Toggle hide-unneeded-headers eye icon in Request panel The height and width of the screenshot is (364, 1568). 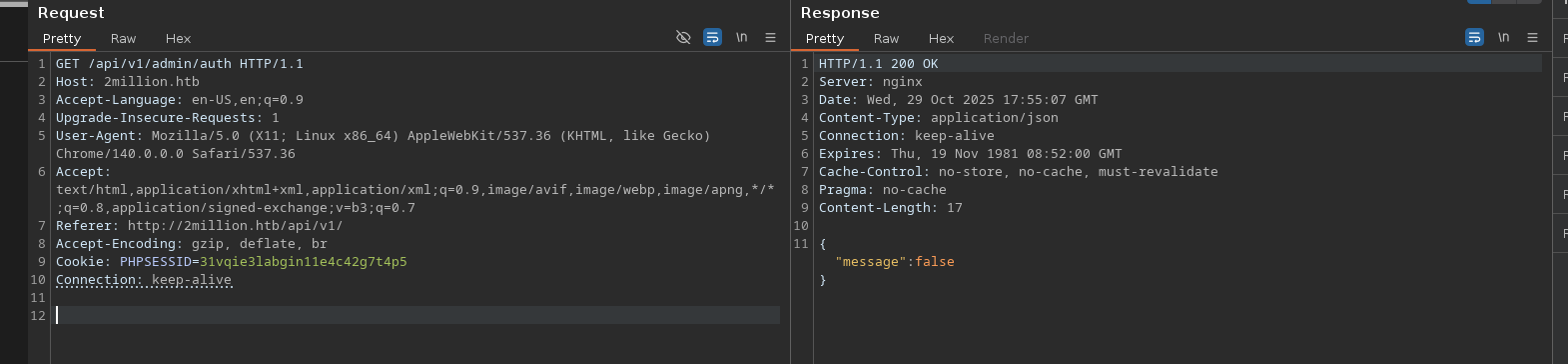(x=683, y=37)
